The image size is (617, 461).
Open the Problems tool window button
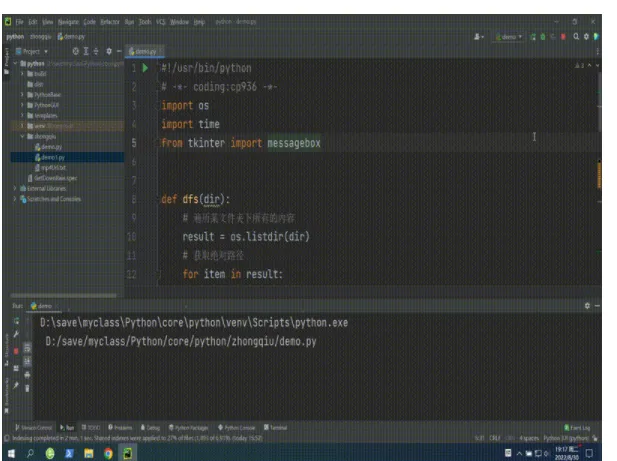coord(120,428)
